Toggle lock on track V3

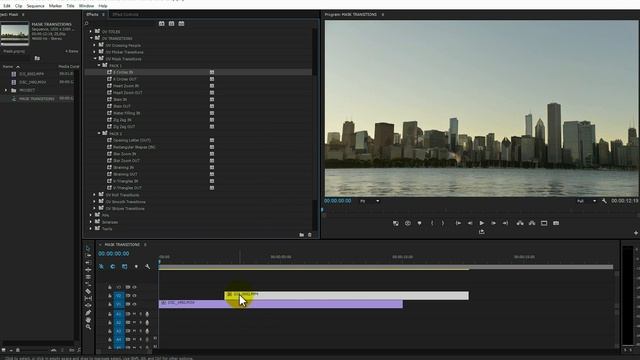pos(109,287)
